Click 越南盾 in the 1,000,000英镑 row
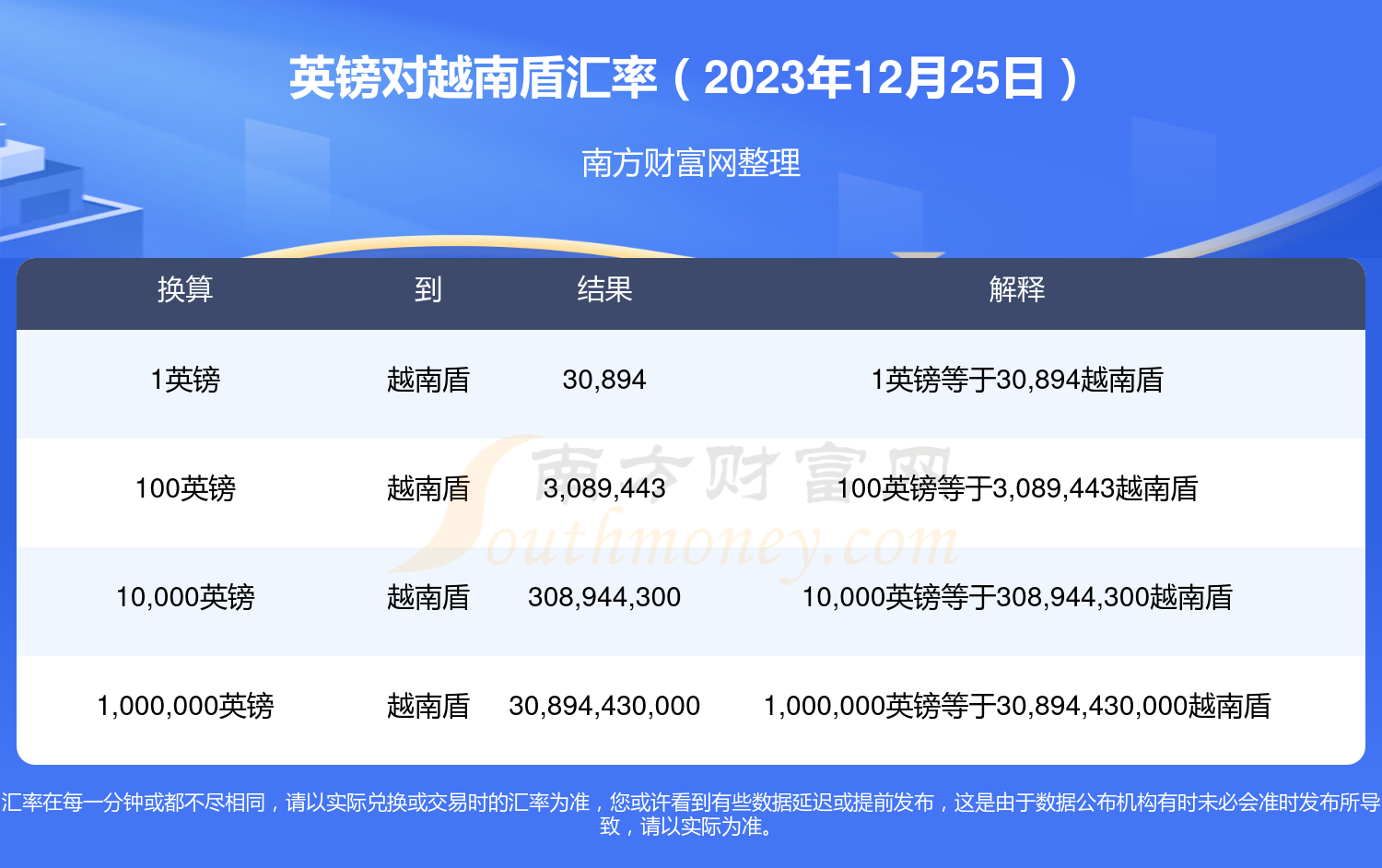Image resolution: width=1382 pixels, height=868 pixels. click(x=427, y=706)
